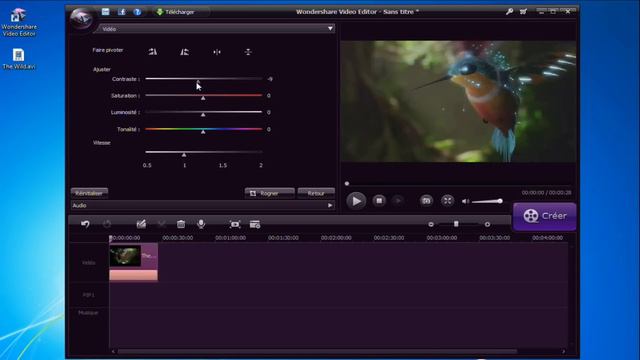Click the timeline scroll right arrow

click(564, 351)
